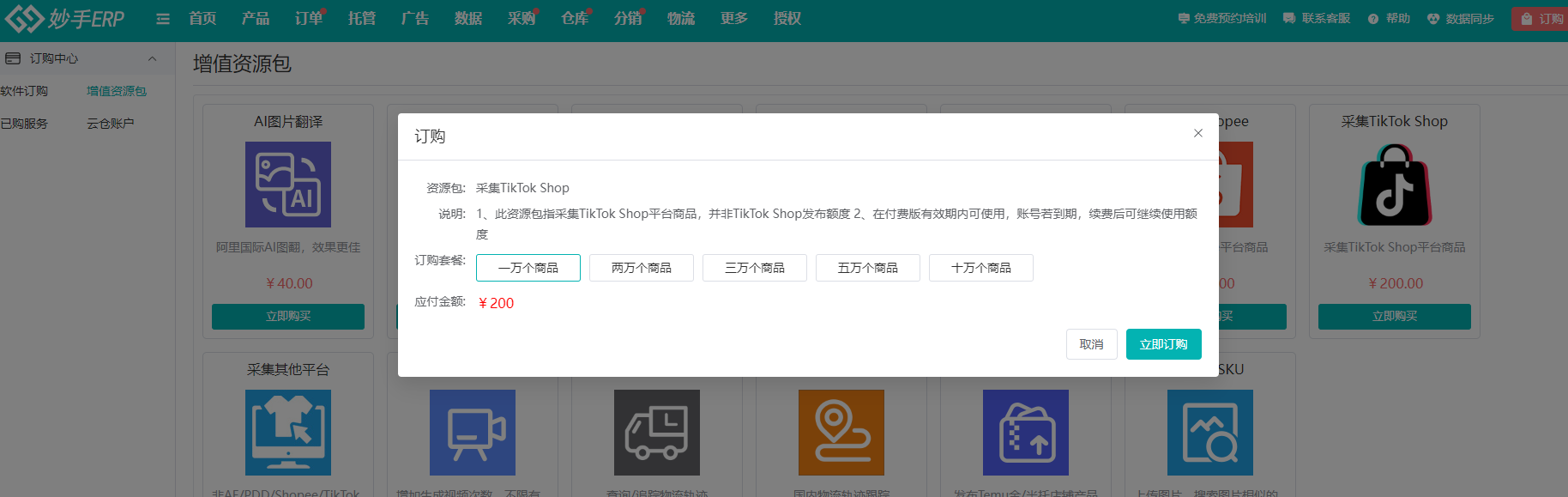Open the 仓库 menu
1568x497 pixels.
[x=575, y=19]
